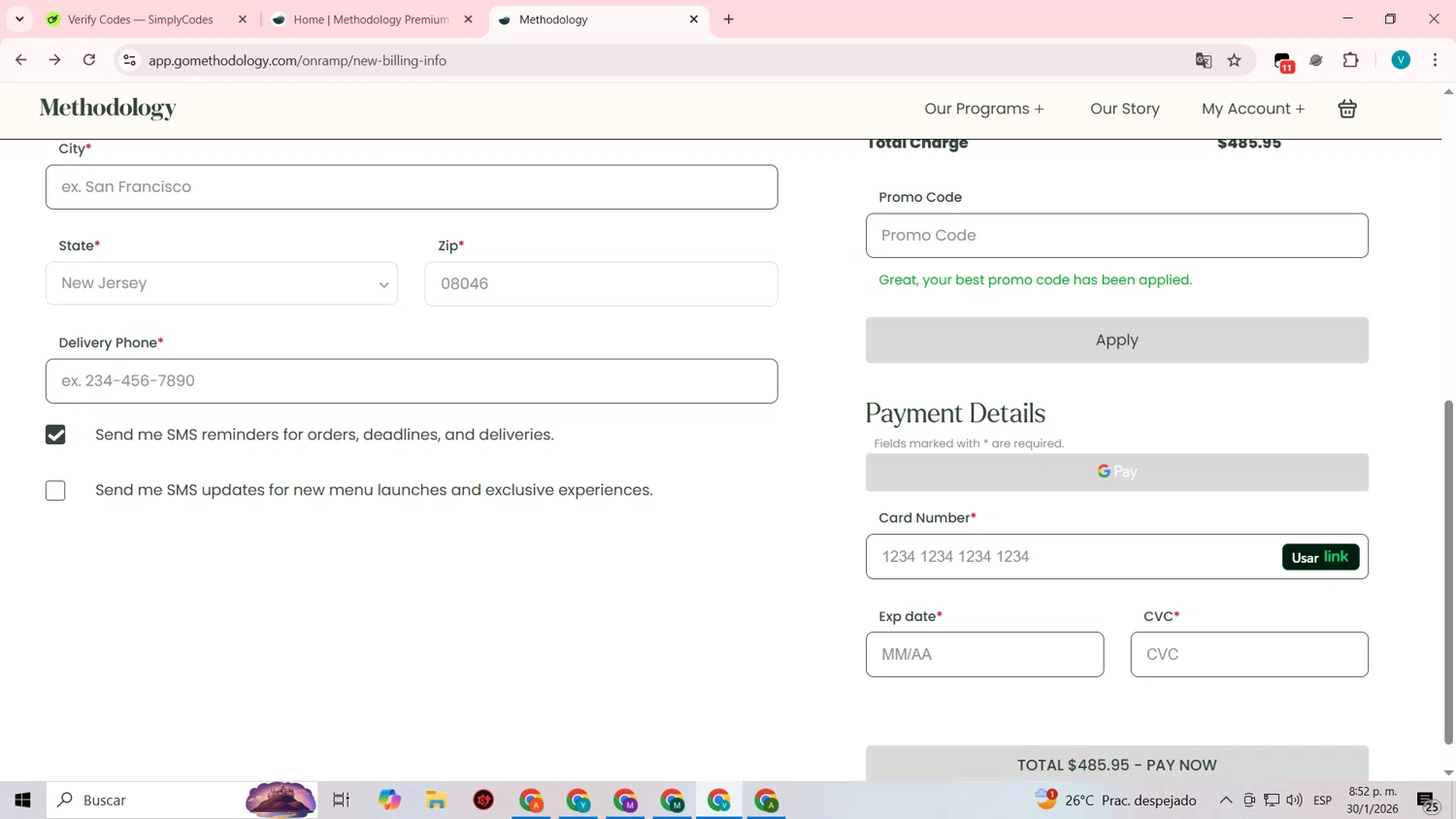Expand the My Account menu
Viewport: 1456px width, 819px height.
tap(1253, 109)
